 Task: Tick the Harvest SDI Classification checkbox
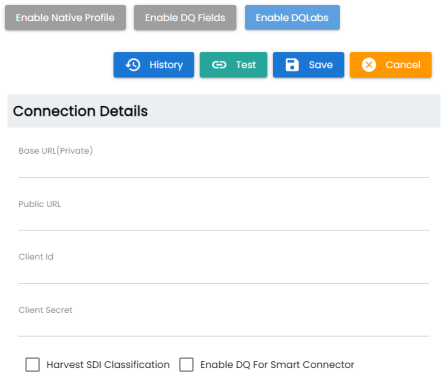tap(33, 364)
